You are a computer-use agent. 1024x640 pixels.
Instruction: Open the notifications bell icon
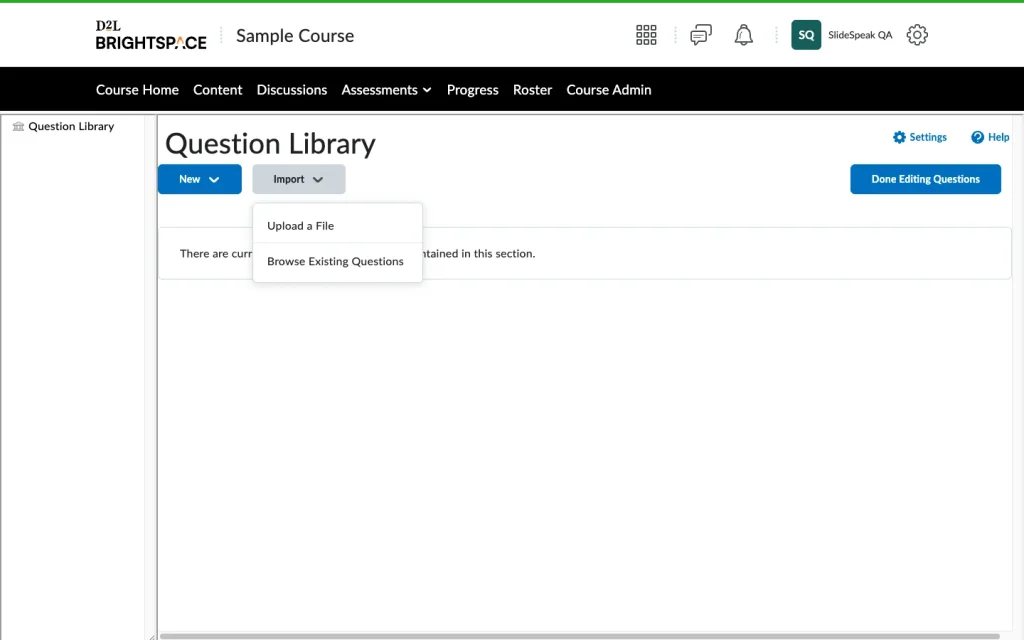click(x=743, y=35)
